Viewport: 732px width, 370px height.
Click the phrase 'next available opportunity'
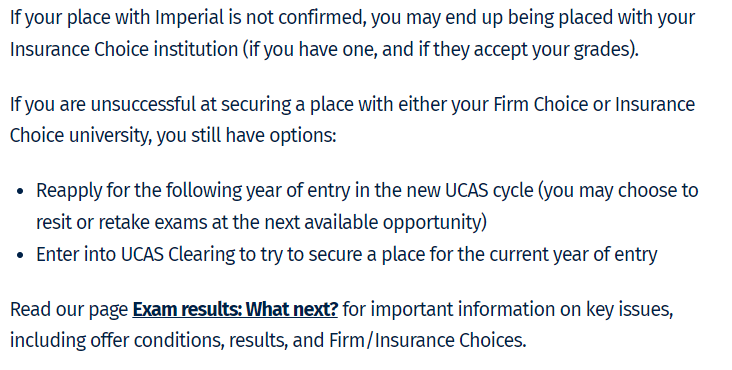click(x=379, y=223)
